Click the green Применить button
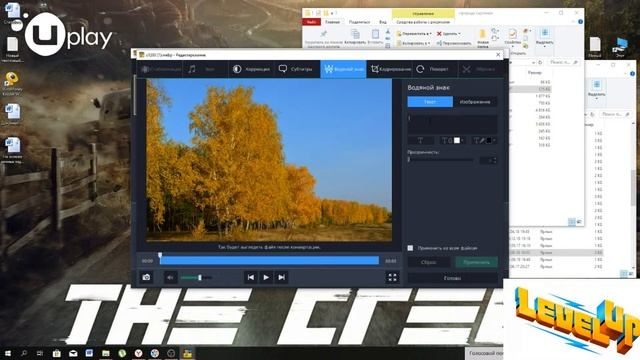 pos(476,262)
